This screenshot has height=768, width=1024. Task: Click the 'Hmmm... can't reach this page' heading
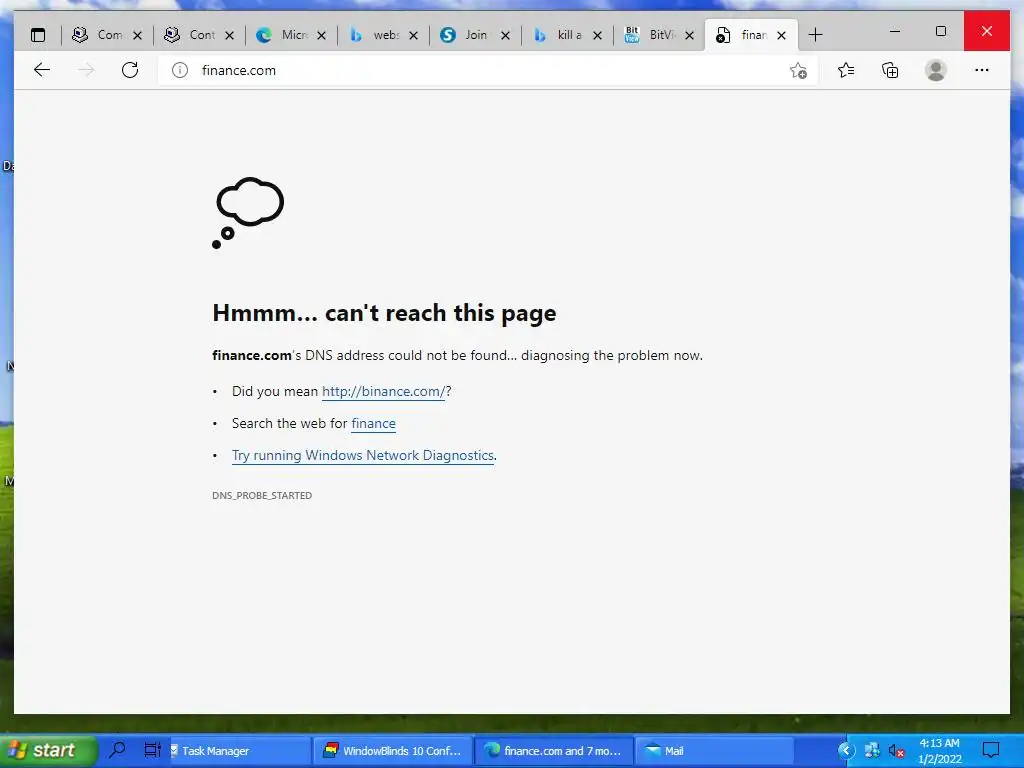click(384, 313)
